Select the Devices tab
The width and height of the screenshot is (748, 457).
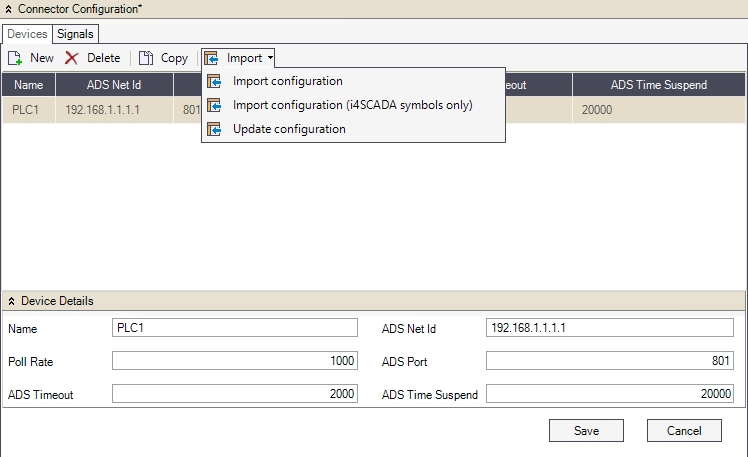click(x=27, y=34)
